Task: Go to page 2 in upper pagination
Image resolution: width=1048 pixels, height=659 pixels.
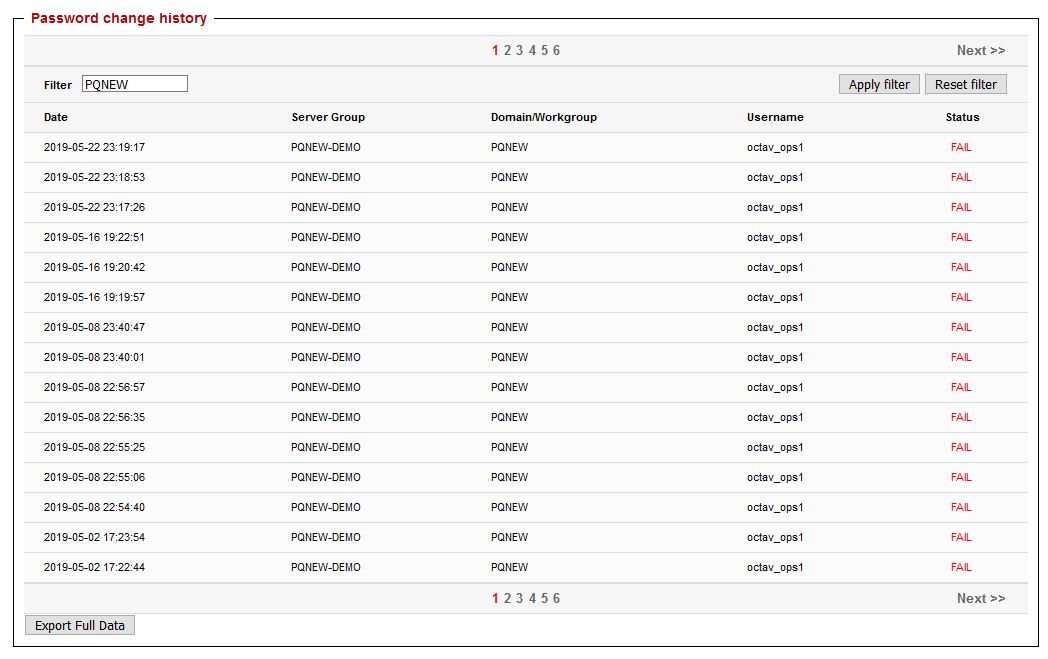Action: pos(507,51)
